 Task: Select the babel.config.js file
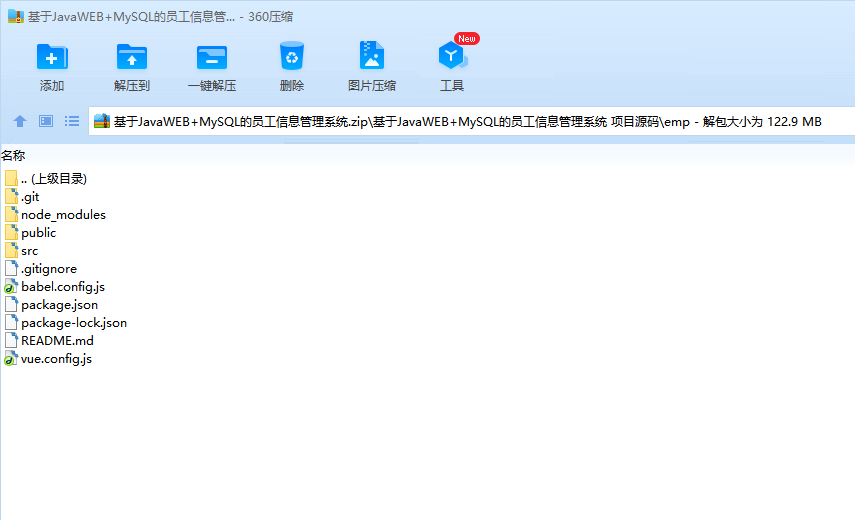point(55,287)
